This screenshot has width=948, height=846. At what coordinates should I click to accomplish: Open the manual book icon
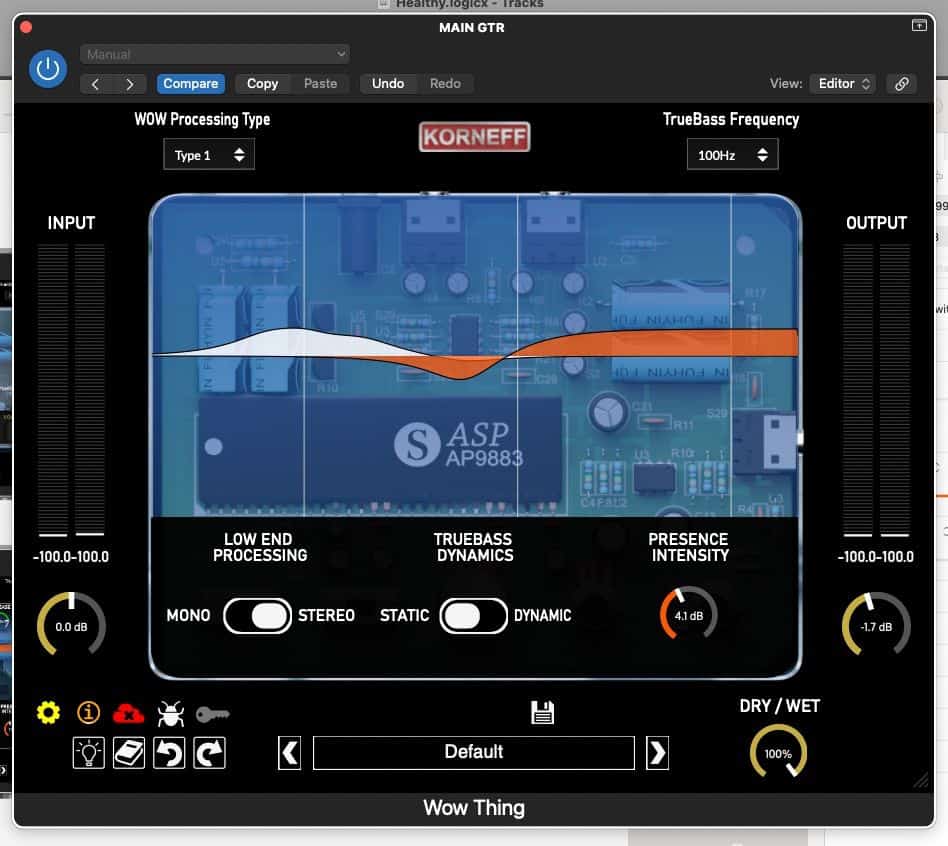pyautogui.click(x=129, y=753)
